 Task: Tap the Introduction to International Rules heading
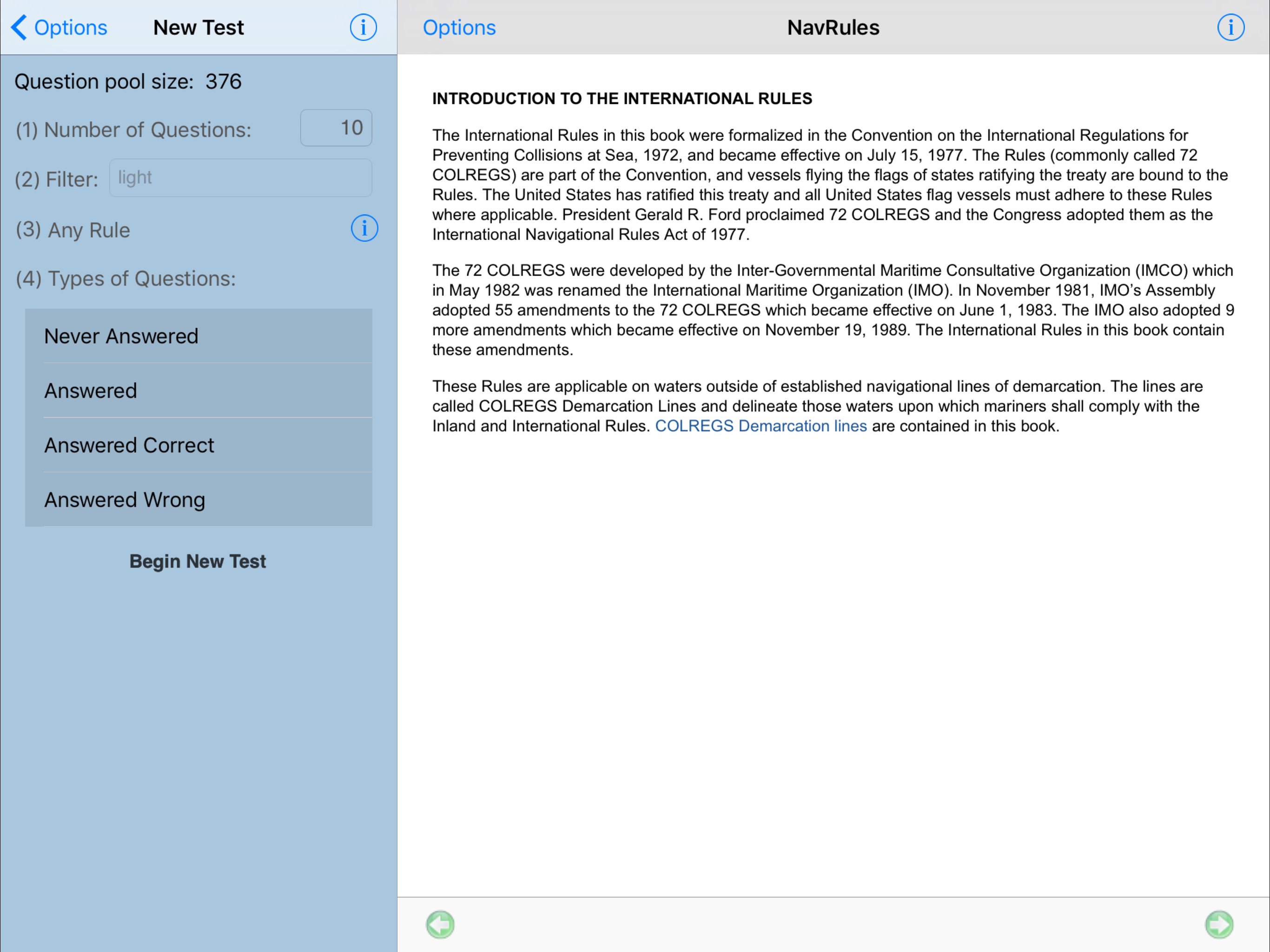(622, 99)
